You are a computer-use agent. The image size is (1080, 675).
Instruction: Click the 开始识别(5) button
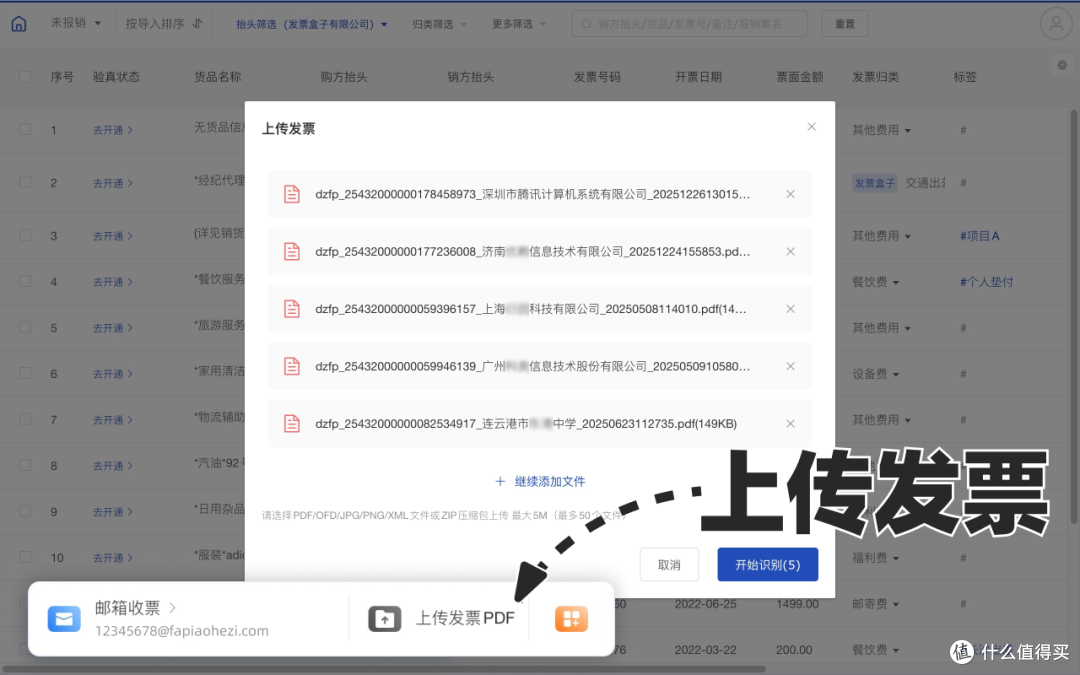pos(767,565)
